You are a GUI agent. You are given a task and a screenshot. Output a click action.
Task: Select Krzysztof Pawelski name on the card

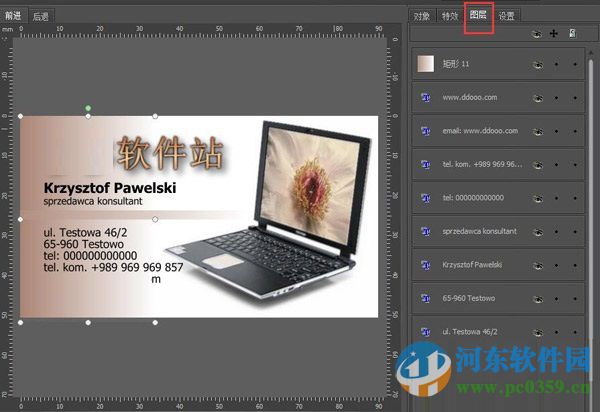click(x=110, y=188)
